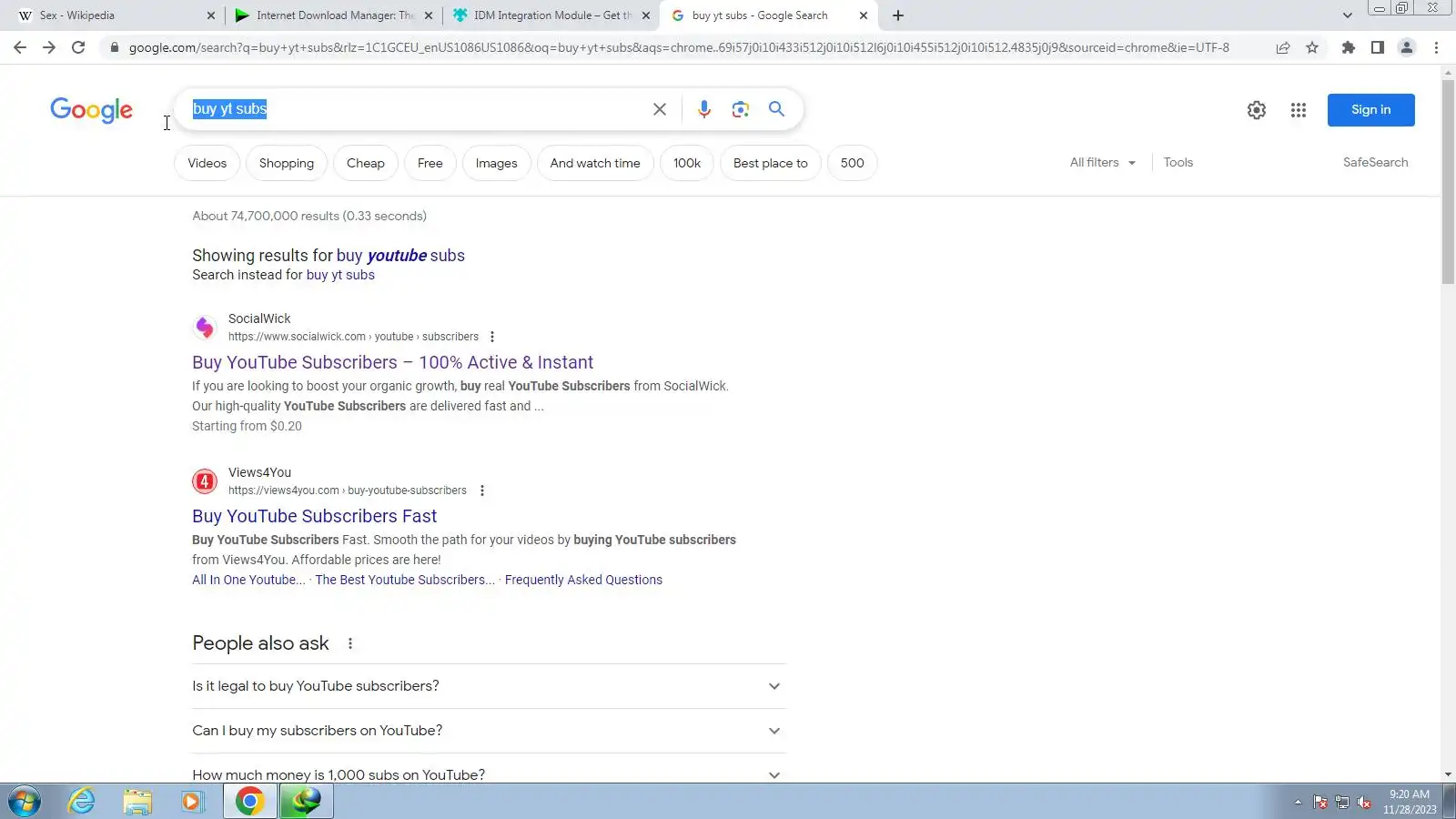1456x819 pixels.
Task: Open SafeSearch settings
Action: point(1375,163)
